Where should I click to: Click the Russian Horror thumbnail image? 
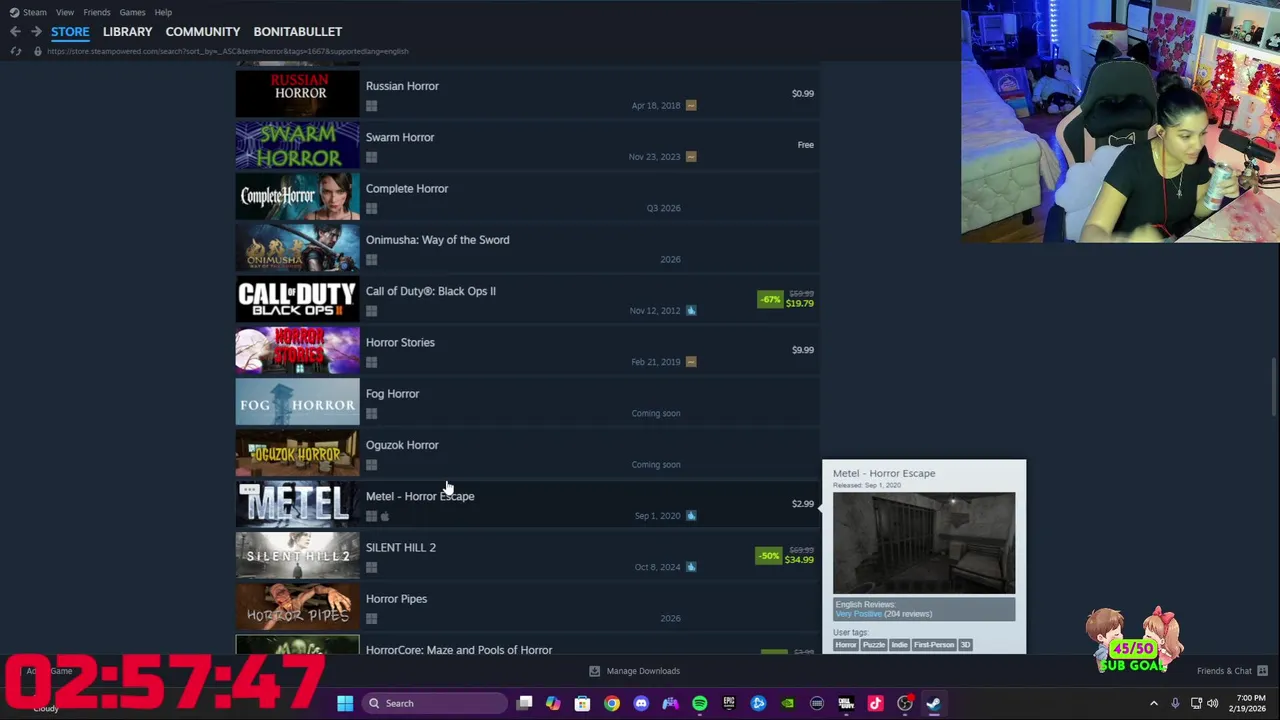297,94
